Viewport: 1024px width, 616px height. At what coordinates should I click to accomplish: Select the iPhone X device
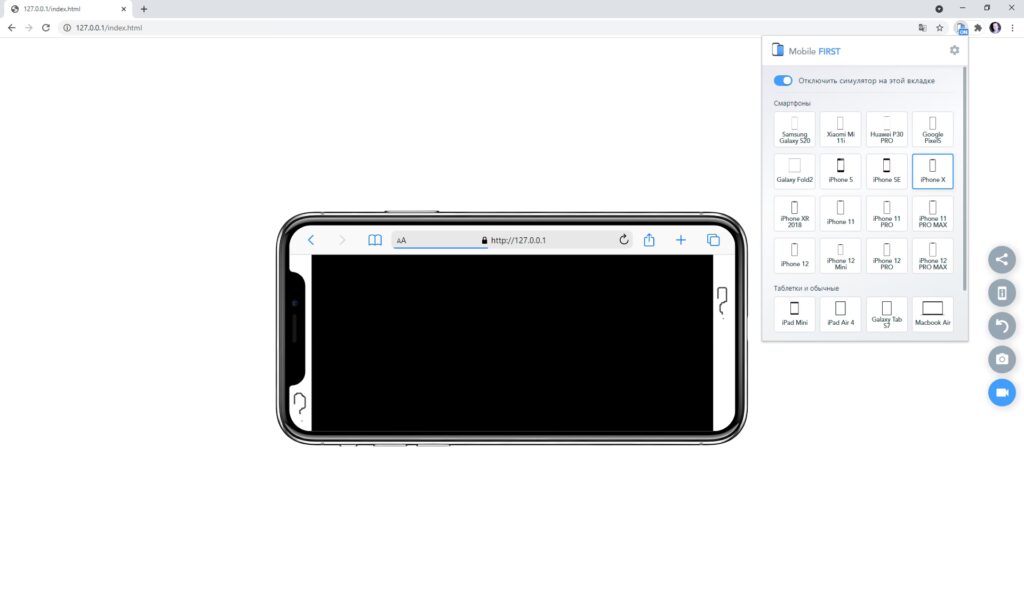[x=932, y=171]
